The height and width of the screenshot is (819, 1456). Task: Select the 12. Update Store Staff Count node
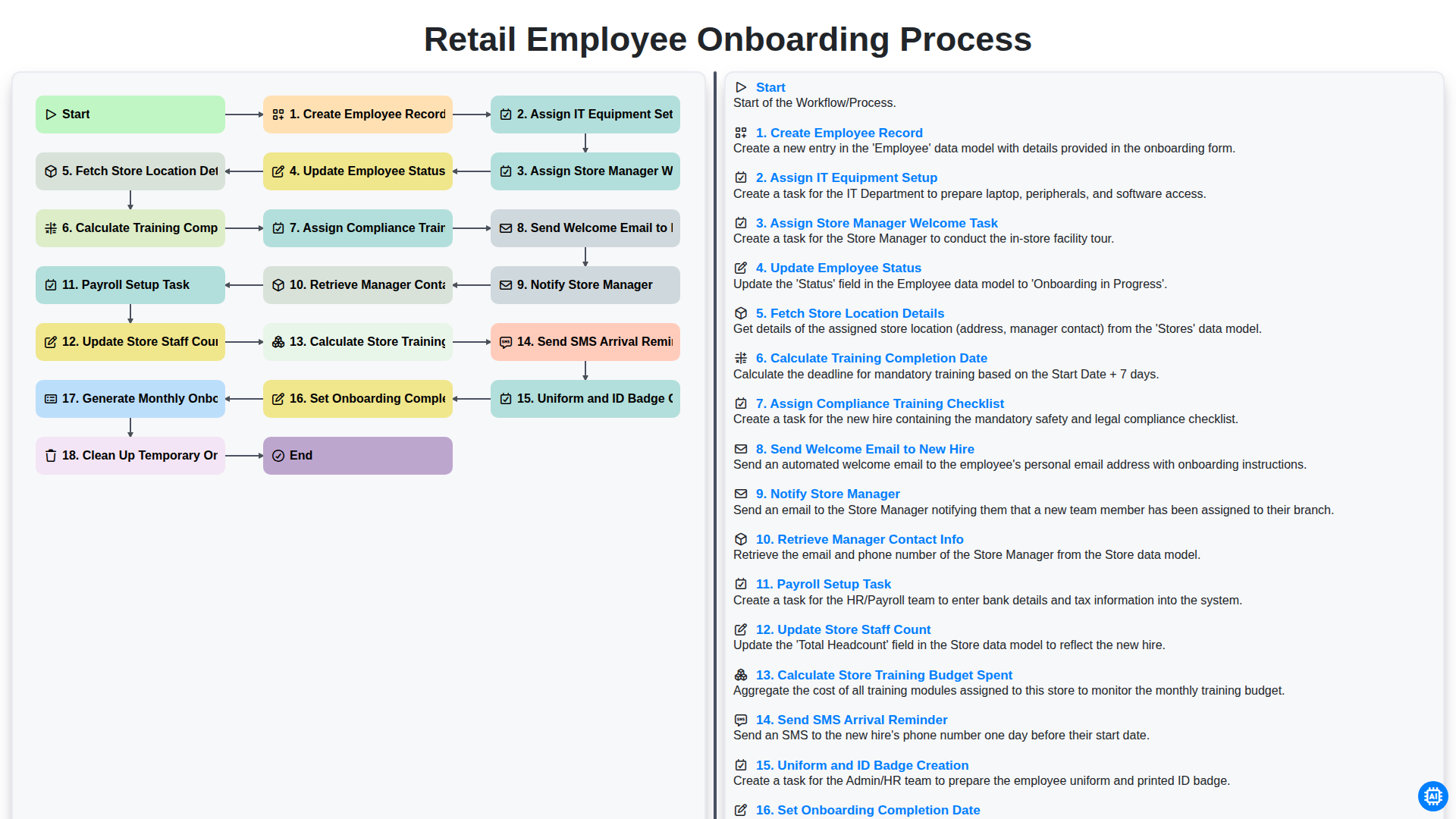[x=130, y=342]
